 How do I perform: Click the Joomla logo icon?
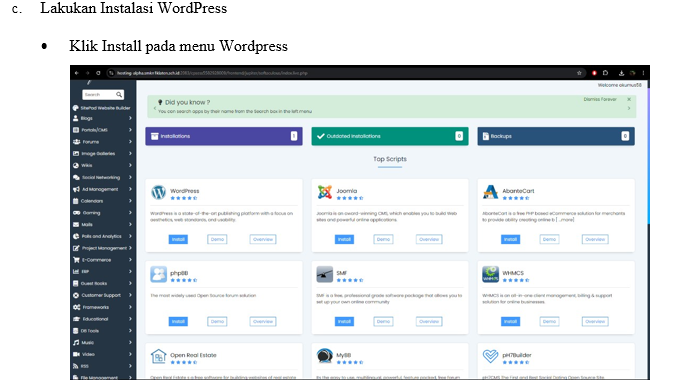(324, 192)
